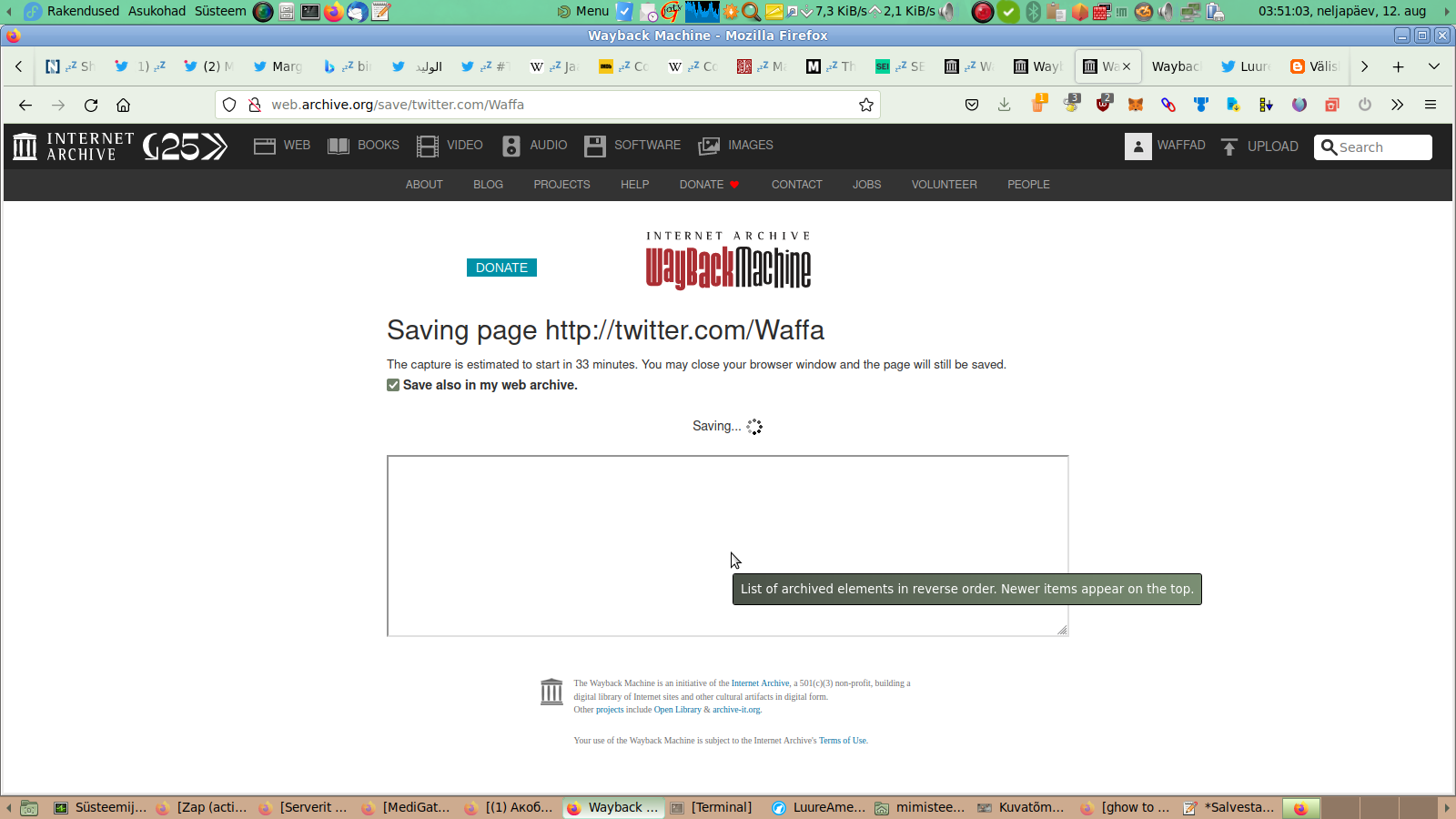Image resolution: width=1456 pixels, height=819 pixels.
Task: Open Internet Archive home logo
Action: click(x=73, y=147)
